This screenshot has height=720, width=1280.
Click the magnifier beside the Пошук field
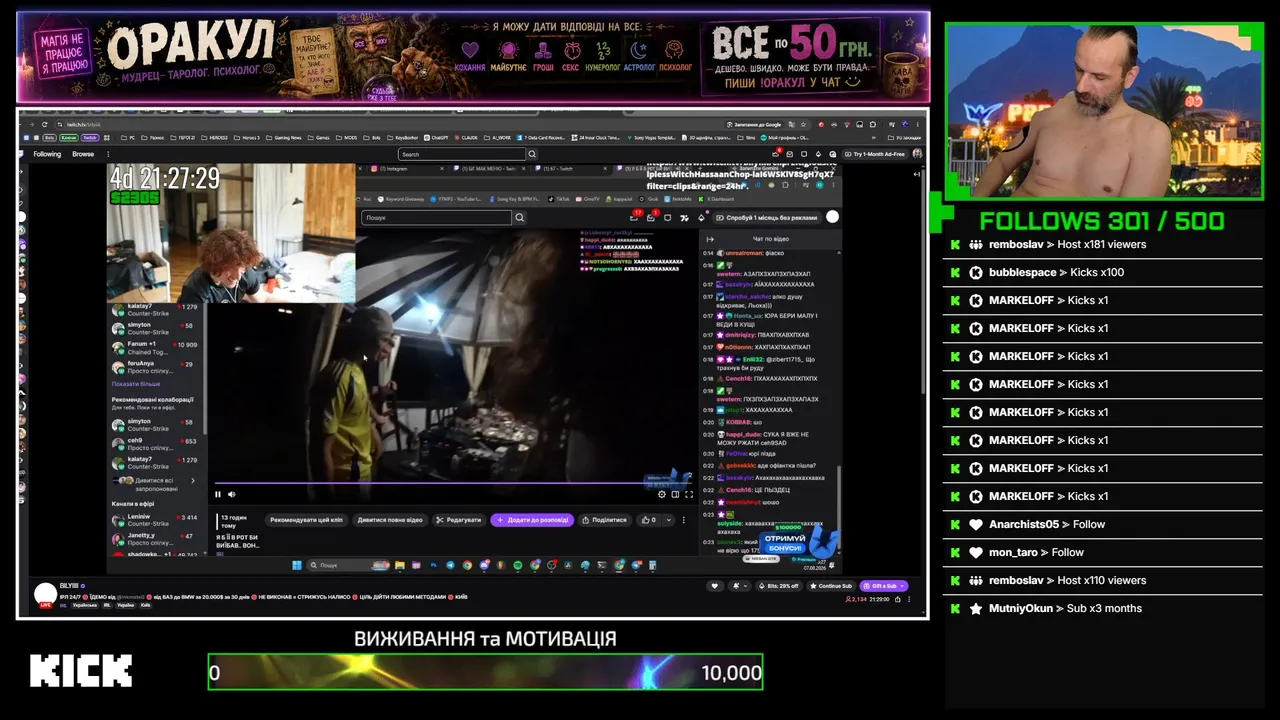click(519, 217)
